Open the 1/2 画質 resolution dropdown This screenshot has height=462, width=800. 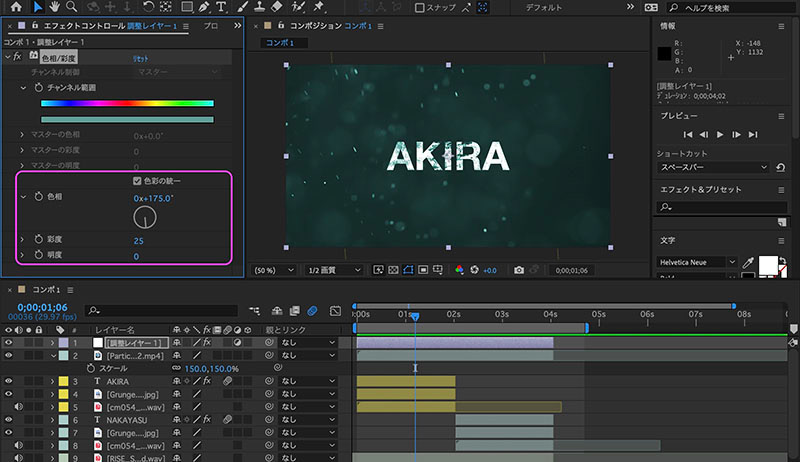pos(334,270)
